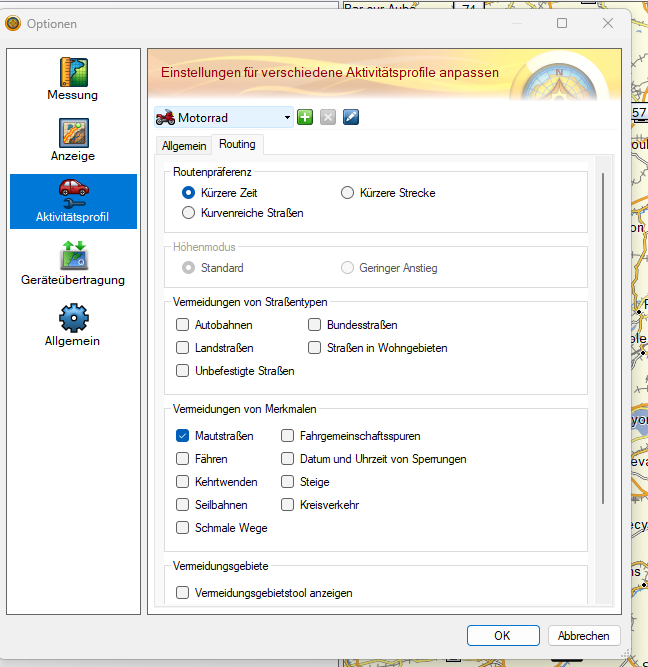Uncheck the Mautstraßen avoidance
Screen dimensions: 648x667
coord(182,436)
